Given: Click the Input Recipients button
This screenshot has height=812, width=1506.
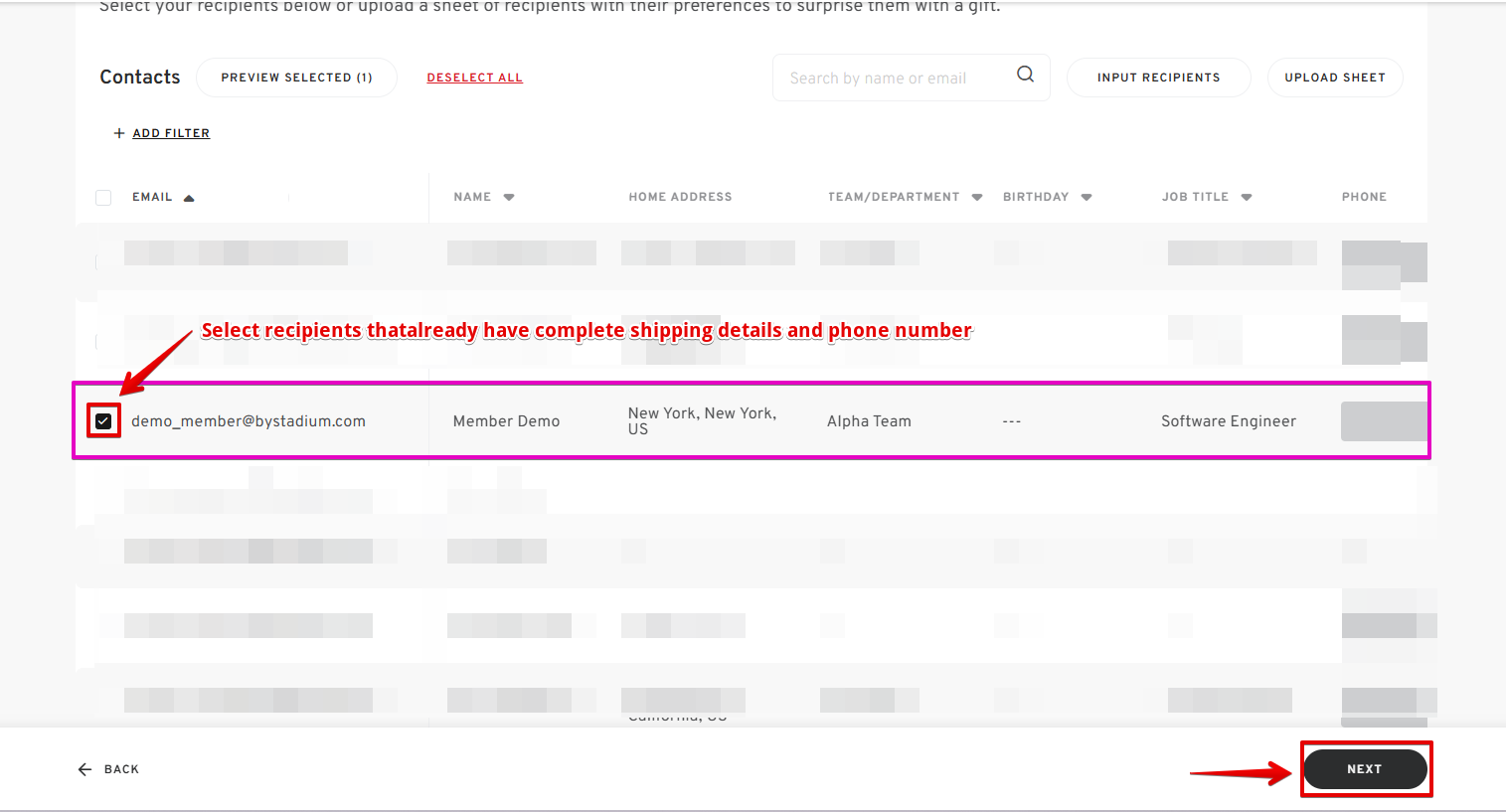Looking at the screenshot, I should tap(1158, 78).
